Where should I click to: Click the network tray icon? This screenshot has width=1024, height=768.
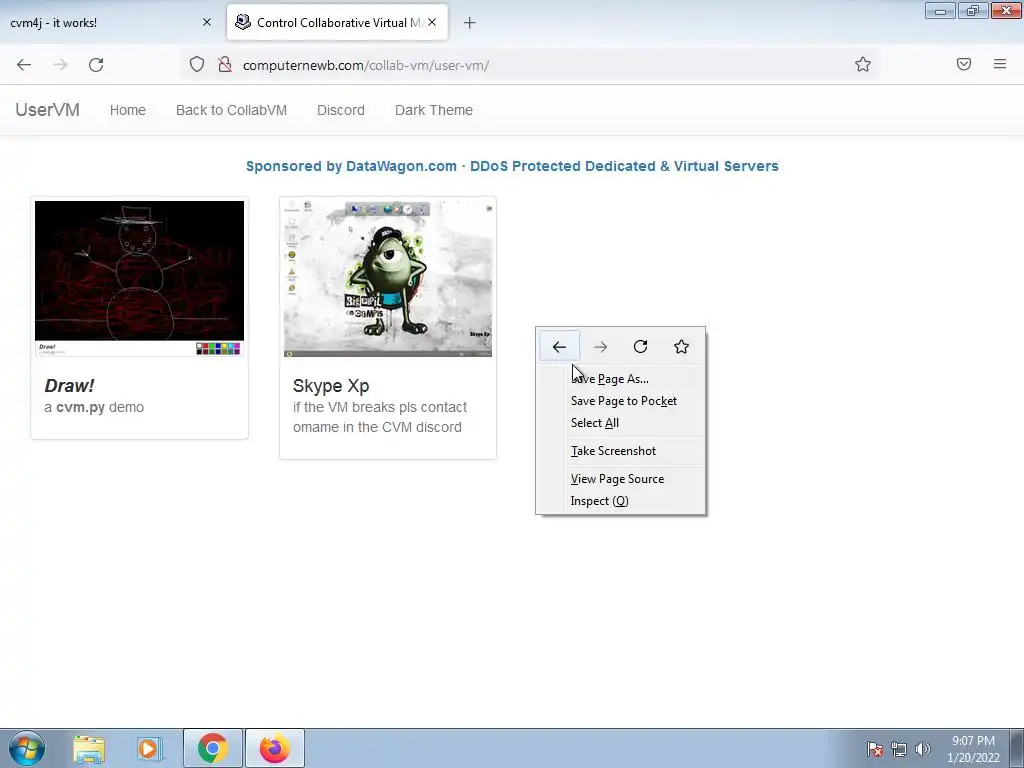[x=899, y=749]
